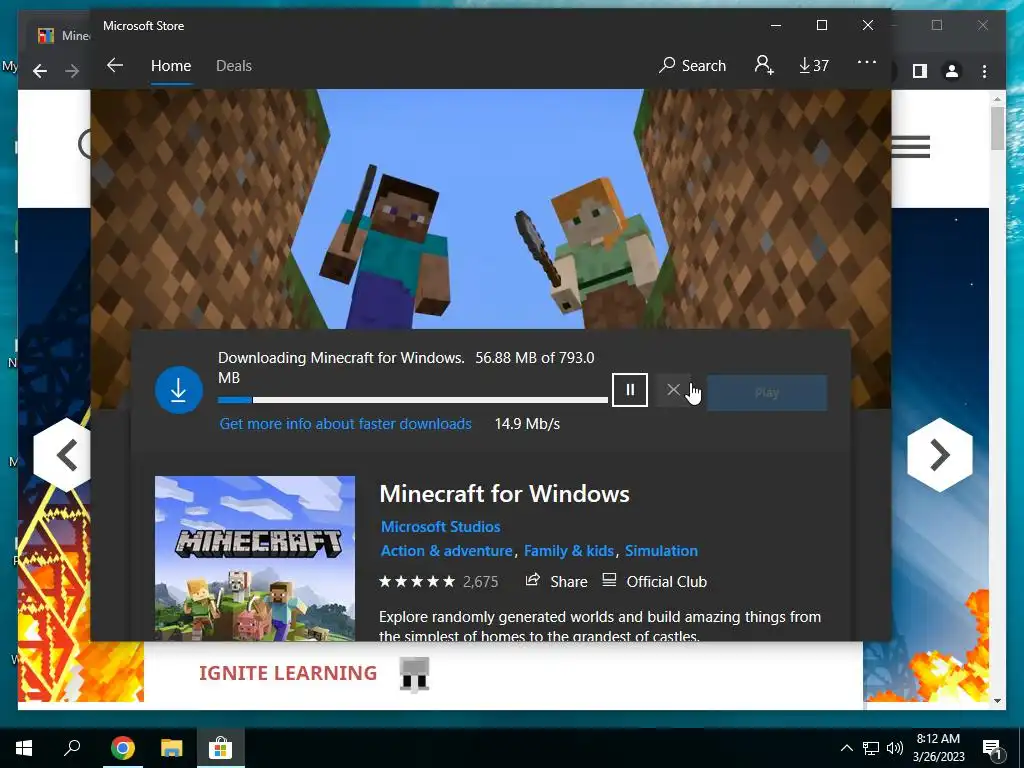View downloads queue showing 37
The height and width of the screenshot is (768, 1024).
pos(814,65)
